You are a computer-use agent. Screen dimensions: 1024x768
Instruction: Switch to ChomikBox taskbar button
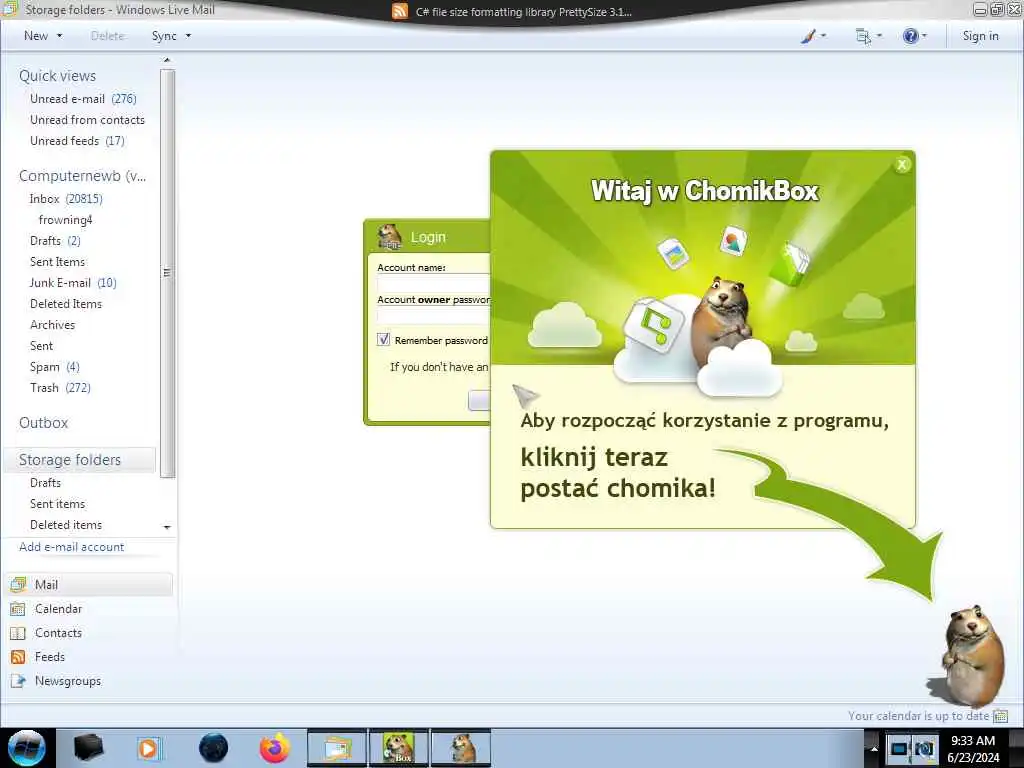pos(399,748)
